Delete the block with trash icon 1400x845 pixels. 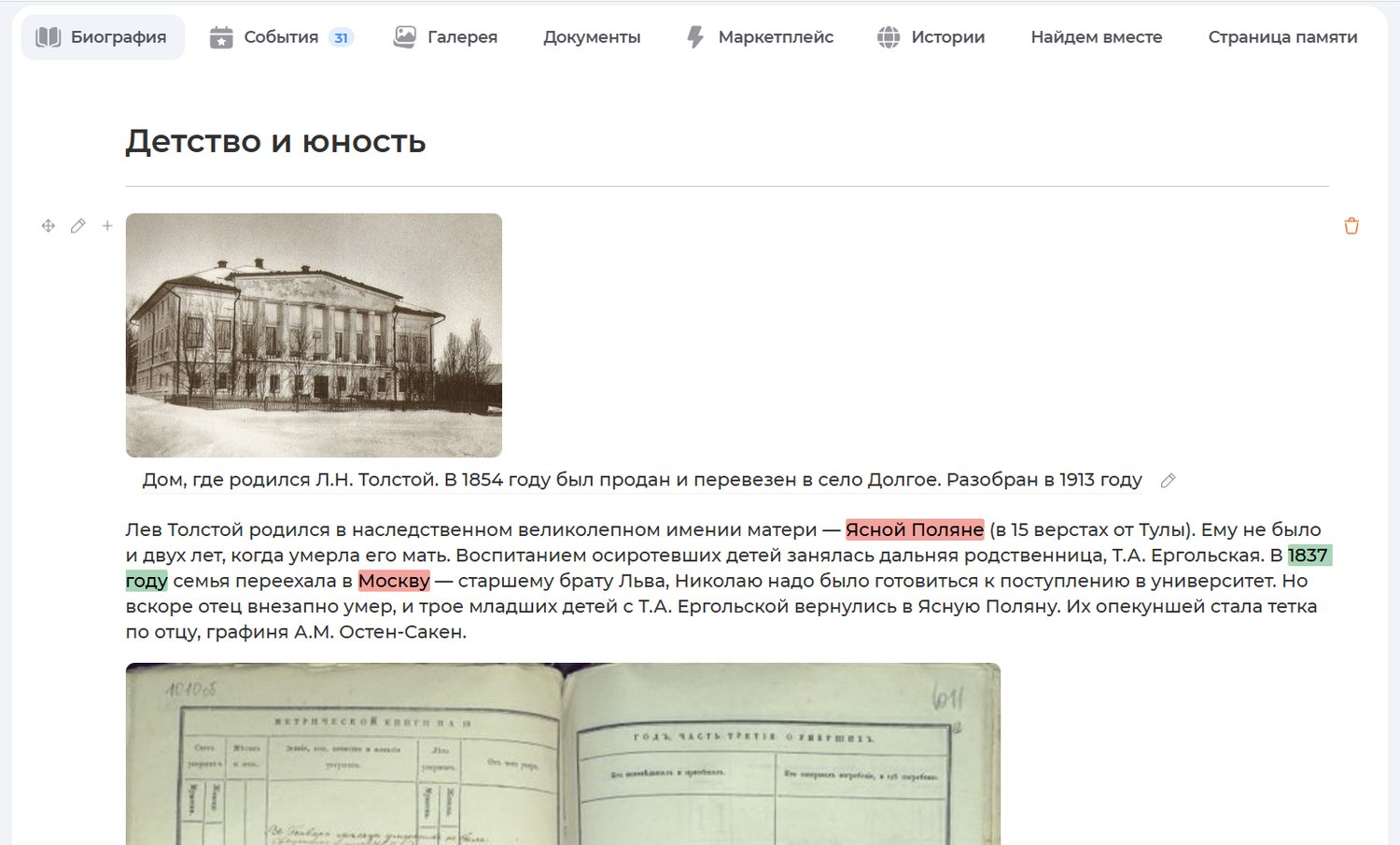pos(1351,226)
